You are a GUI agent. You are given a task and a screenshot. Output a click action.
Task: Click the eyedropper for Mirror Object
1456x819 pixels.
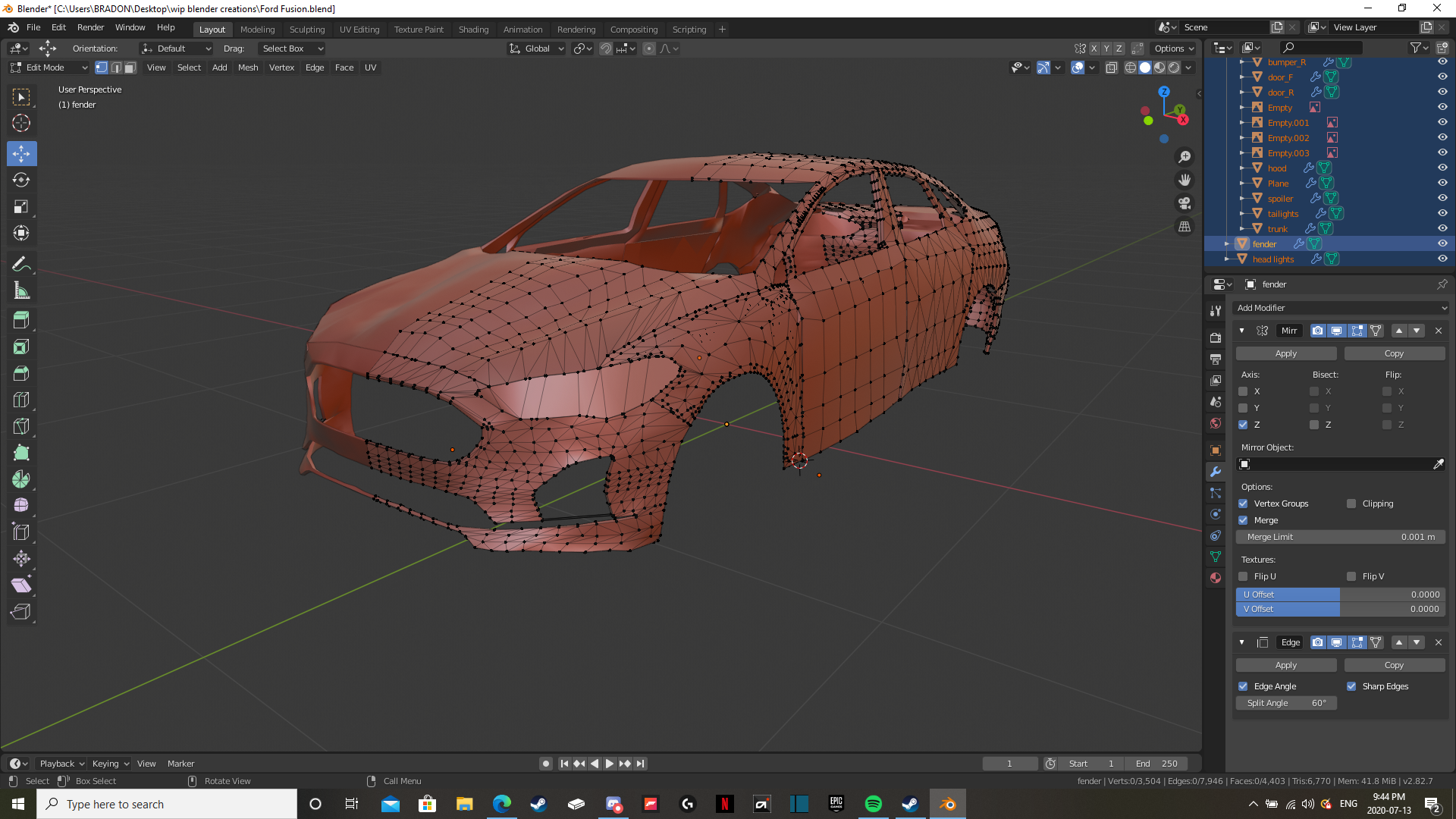1439,464
